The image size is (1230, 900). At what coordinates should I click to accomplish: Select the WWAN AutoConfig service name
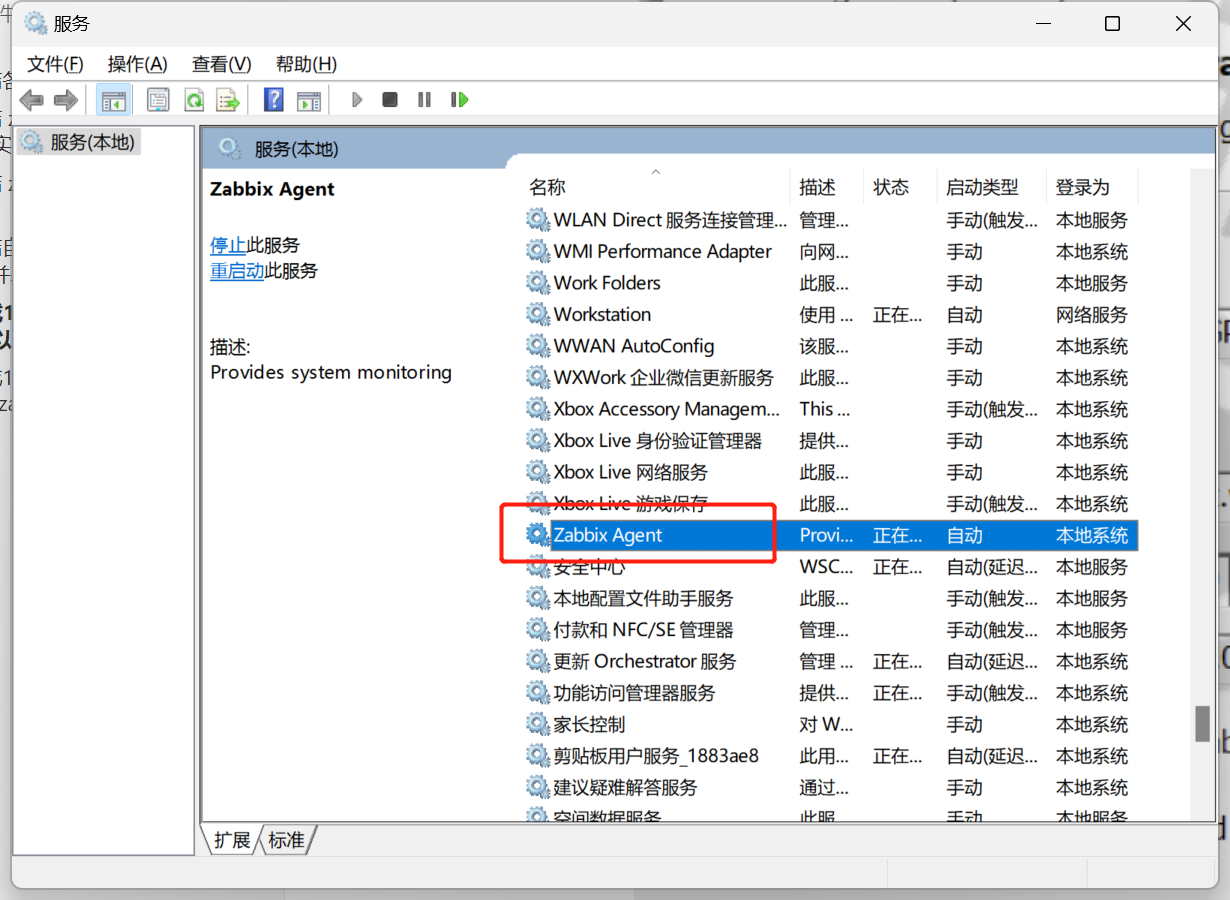634,346
